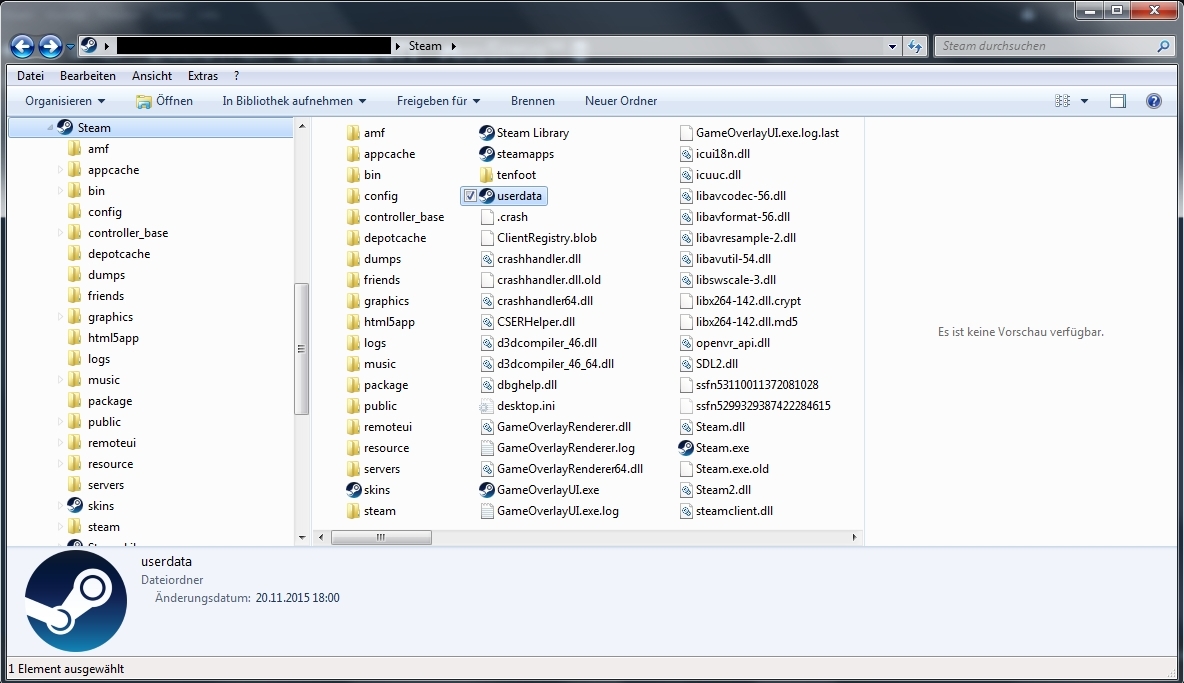Click the horizontal scrollbar thumb in file list
Image resolution: width=1184 pixels, height=683 pixels.
pos(381,537)
